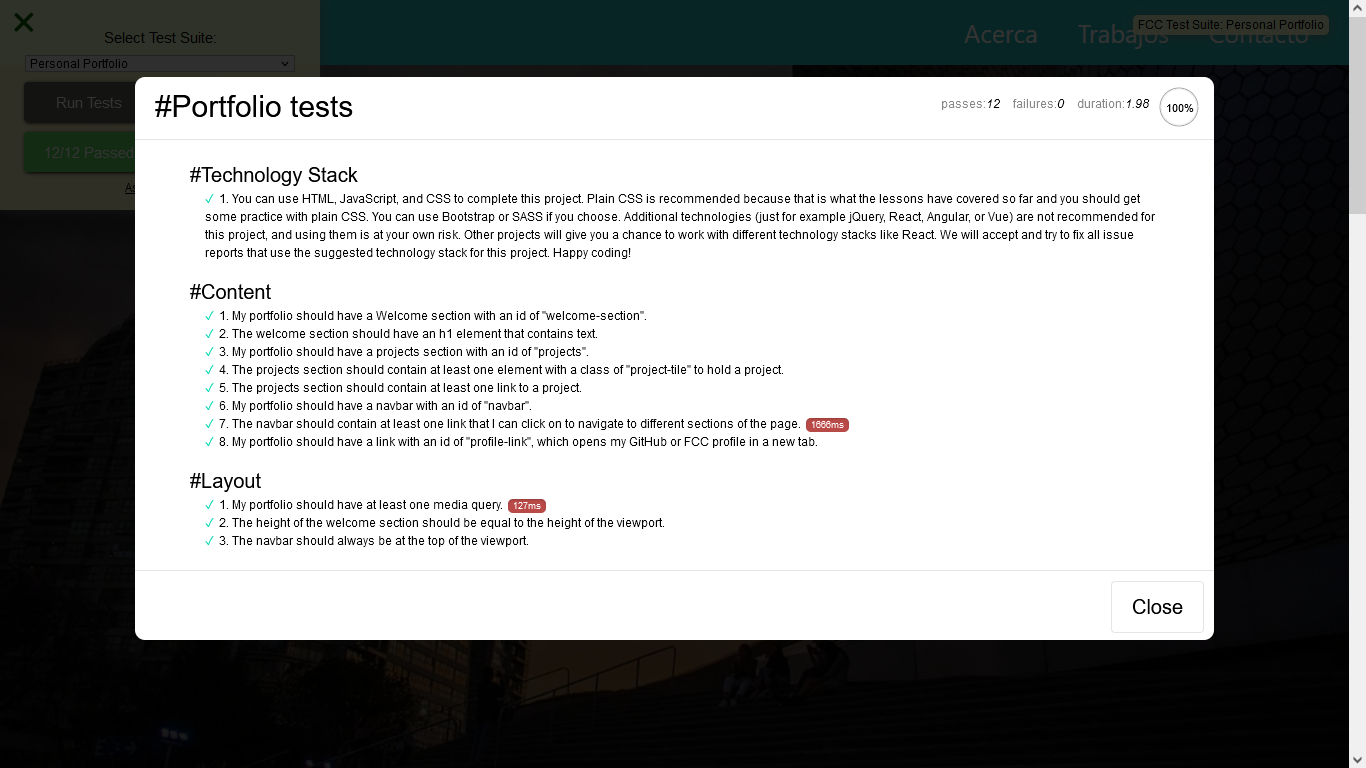Click the duration: 1.98 stat

(1113, 104)
